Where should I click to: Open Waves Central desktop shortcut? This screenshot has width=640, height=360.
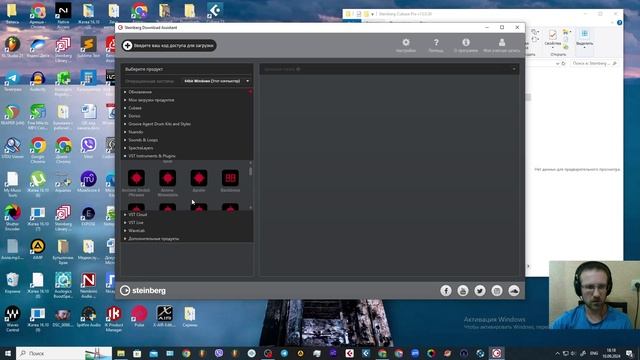[x=13, y=319]
